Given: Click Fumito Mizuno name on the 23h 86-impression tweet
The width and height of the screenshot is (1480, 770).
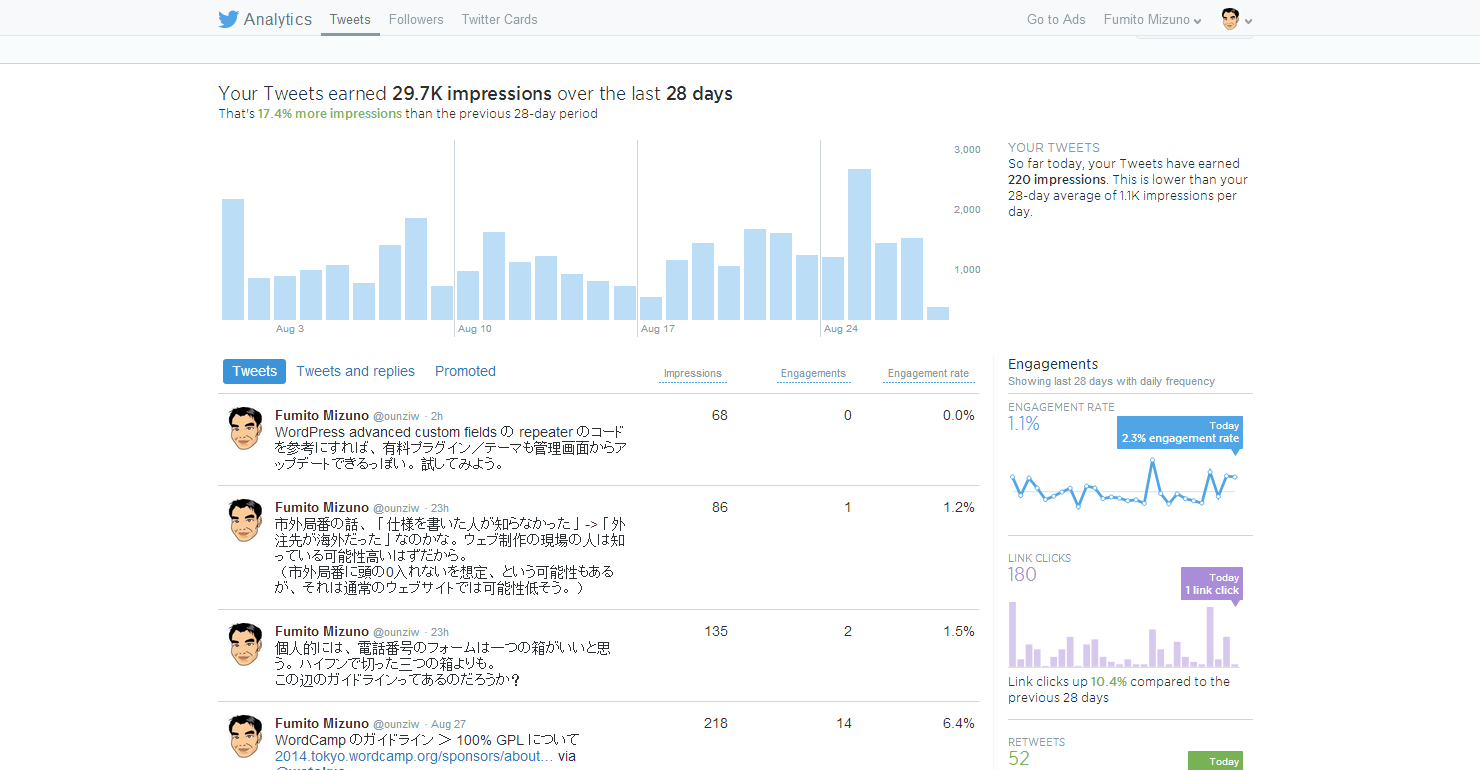Looking at the screenshot, I should (x=322, y=508).
